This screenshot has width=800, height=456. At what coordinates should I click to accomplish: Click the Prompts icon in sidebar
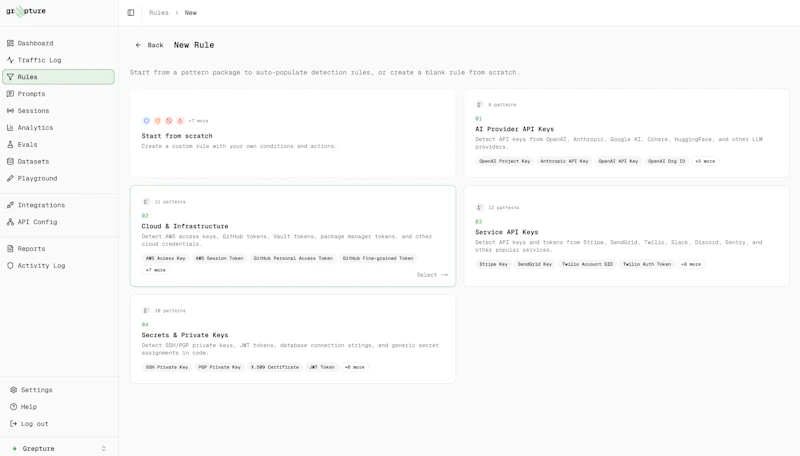(10, 94)
